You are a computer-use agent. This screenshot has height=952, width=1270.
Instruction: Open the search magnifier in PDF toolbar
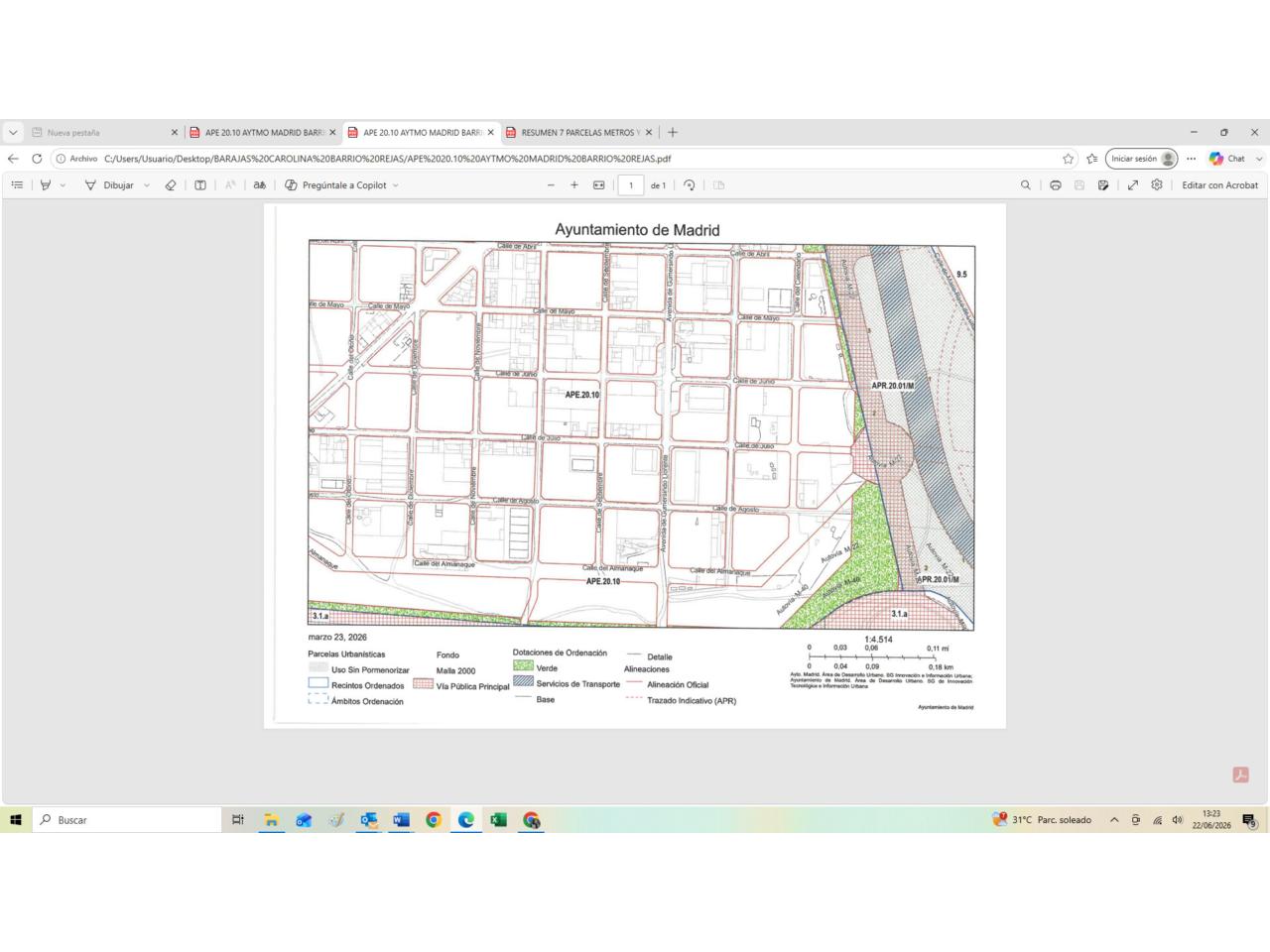[1026, 185]
